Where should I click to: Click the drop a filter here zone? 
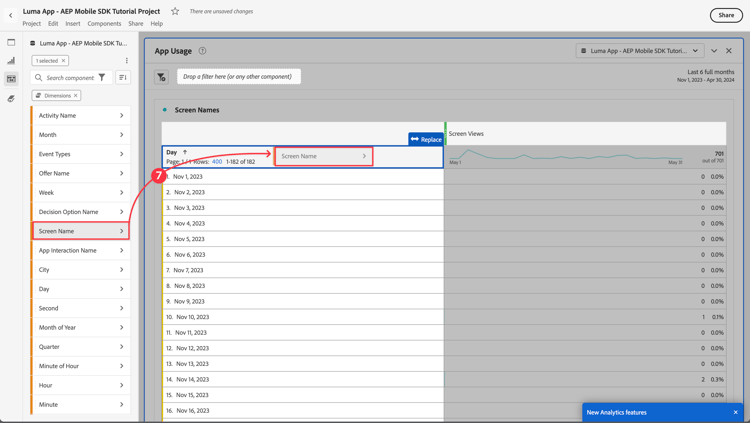(x=239, y=77)
